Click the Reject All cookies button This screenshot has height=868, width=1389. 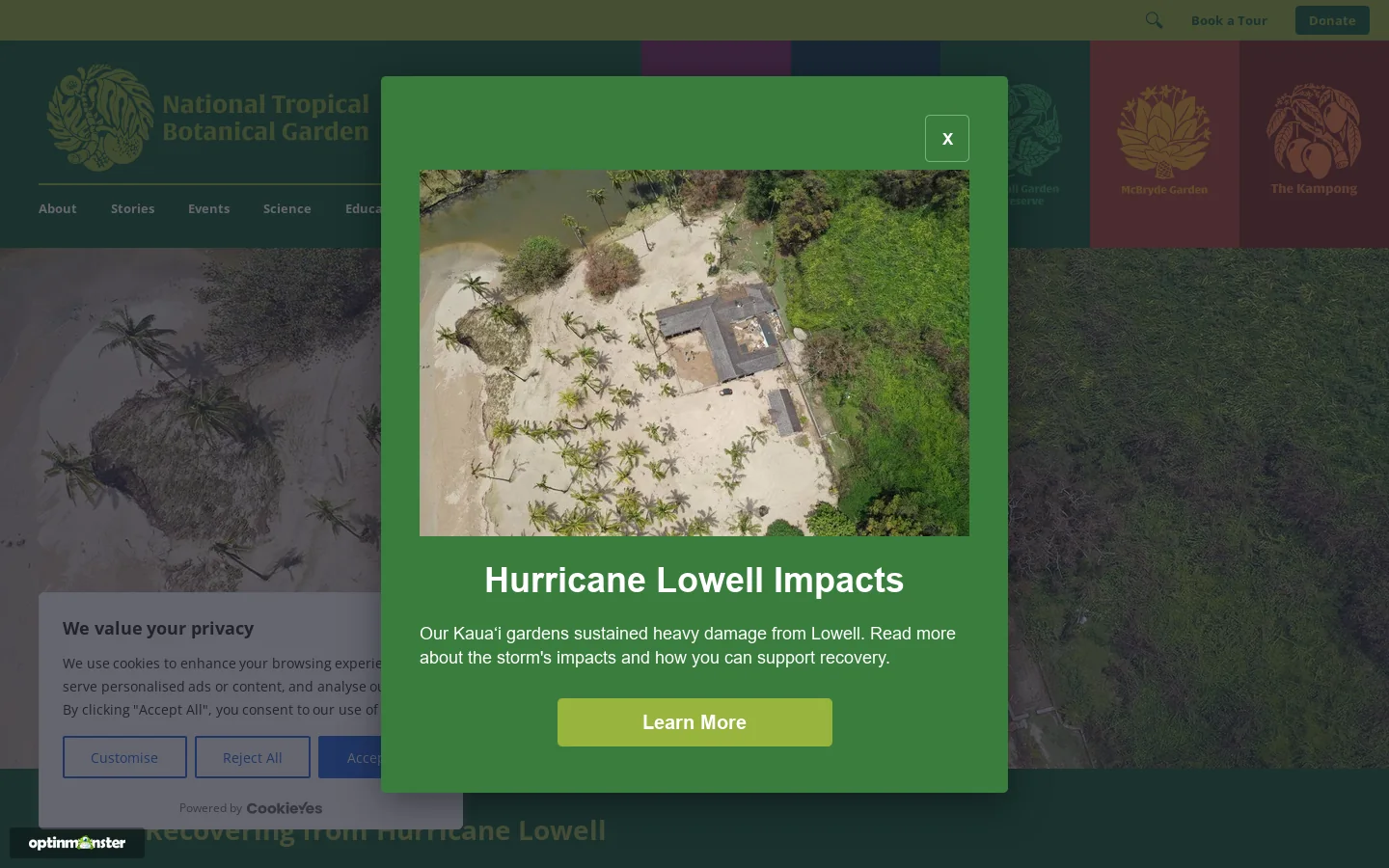(253, 757)
